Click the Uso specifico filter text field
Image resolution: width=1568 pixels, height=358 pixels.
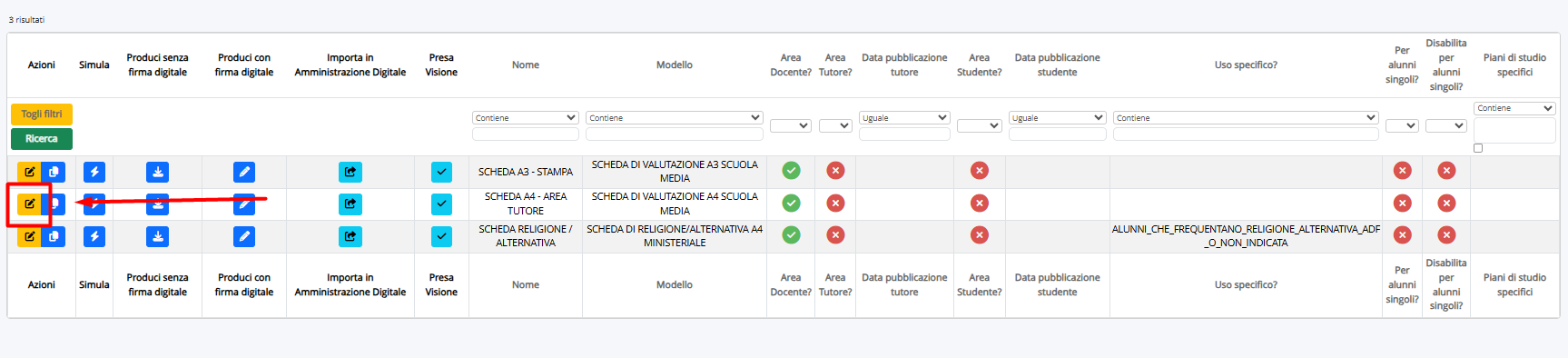(1246, 134)
